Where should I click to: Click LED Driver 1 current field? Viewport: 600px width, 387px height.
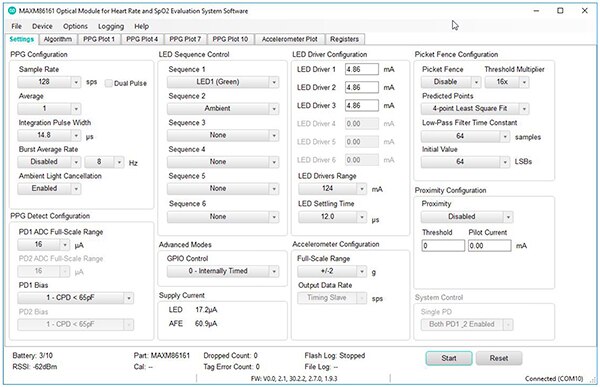coord(362,69)
